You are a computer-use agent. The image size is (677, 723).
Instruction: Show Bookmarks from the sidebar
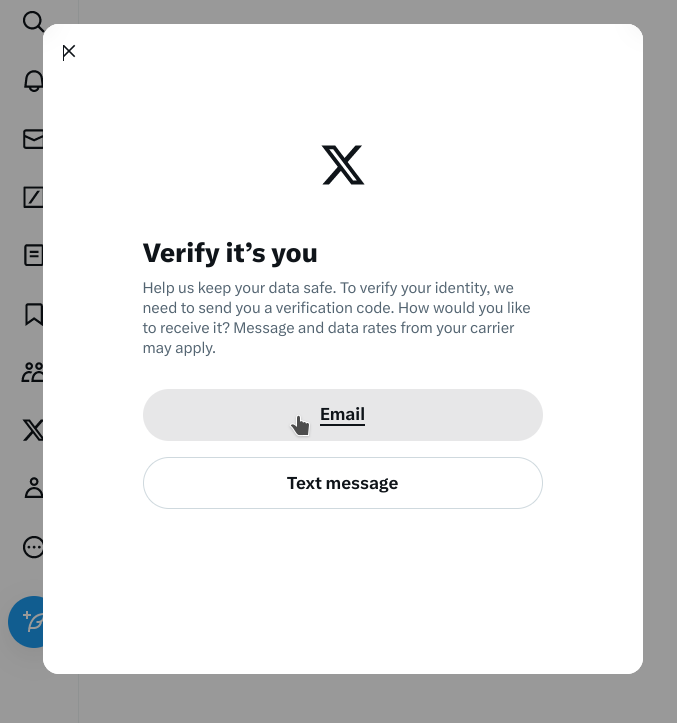(x=33, y=314)
